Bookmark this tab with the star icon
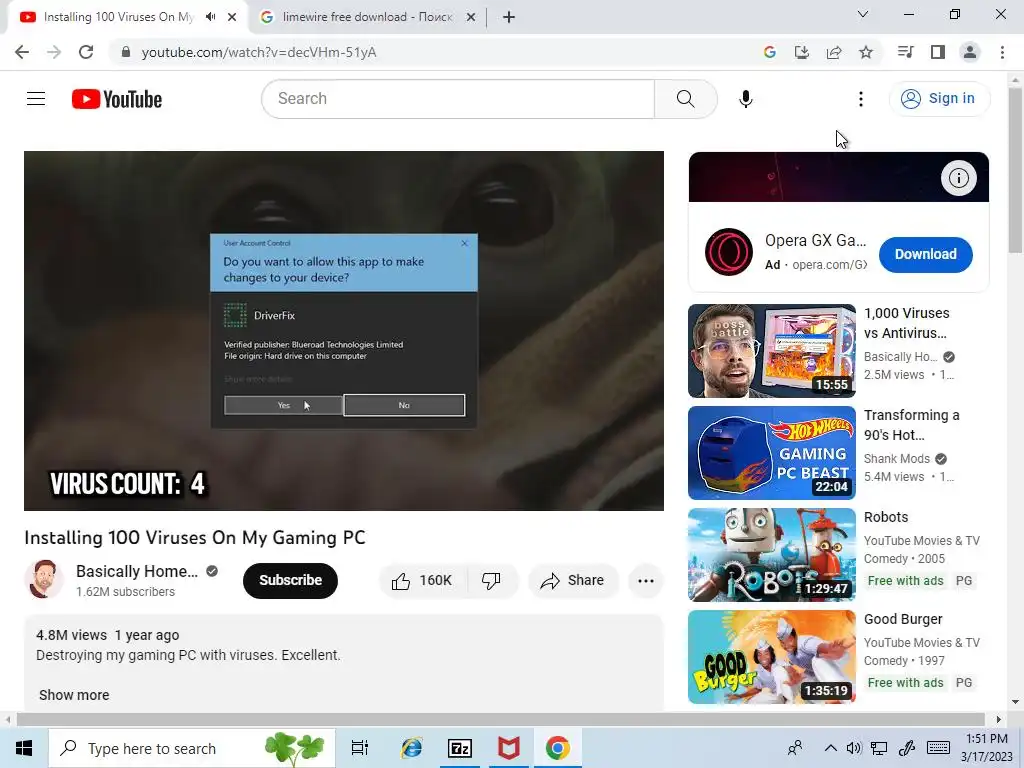 click(865, 52)
